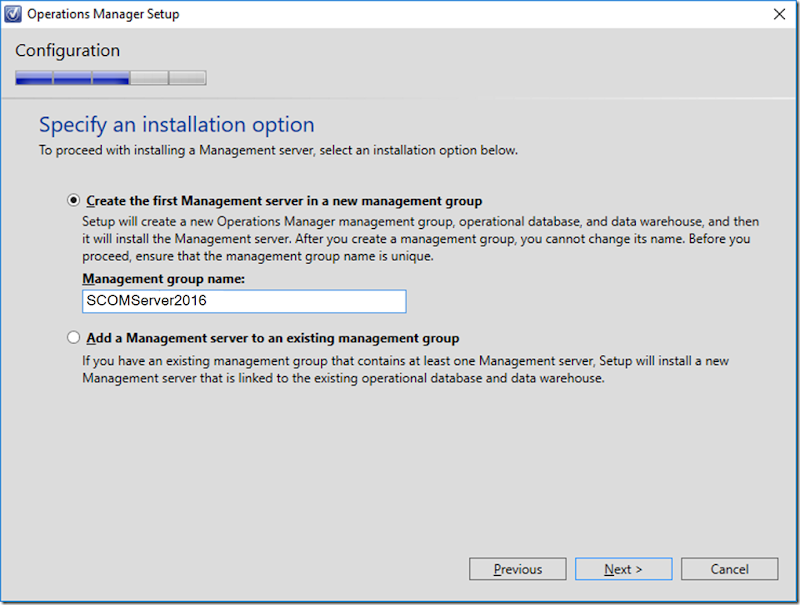The image size is (800, 605).
Task: Click the Next button
Action: 623,569
